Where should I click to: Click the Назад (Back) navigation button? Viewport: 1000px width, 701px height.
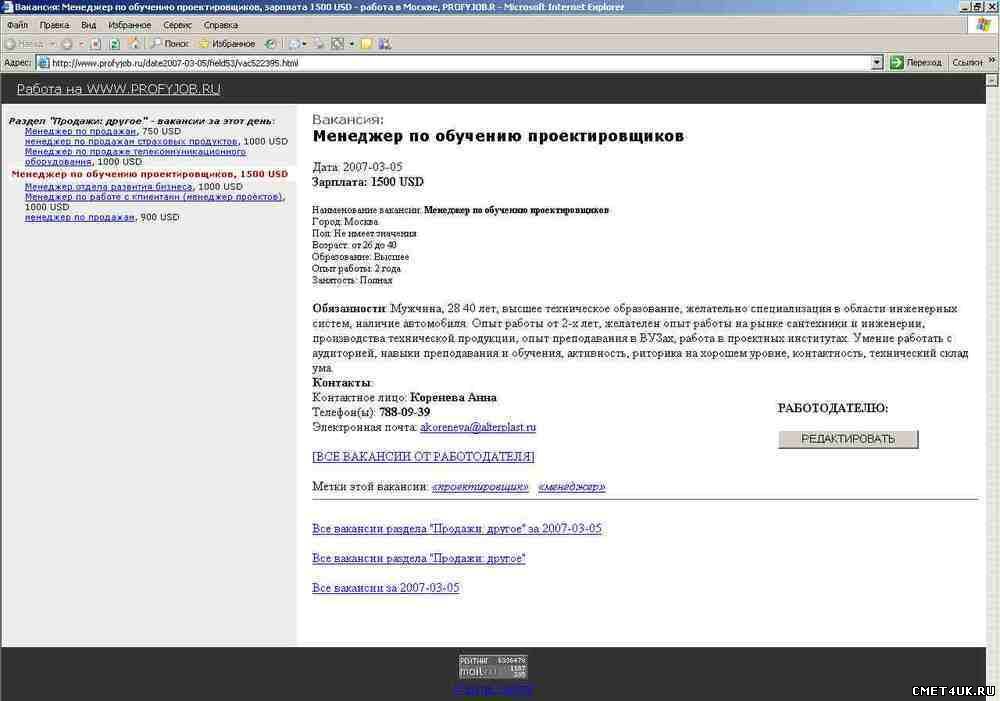point(24,44)
